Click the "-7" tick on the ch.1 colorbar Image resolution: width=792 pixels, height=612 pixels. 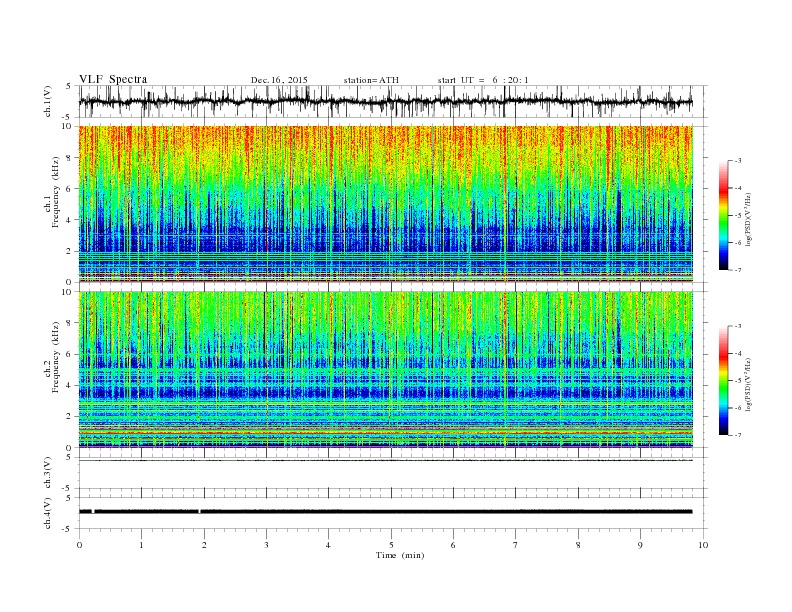pos(738,270)
